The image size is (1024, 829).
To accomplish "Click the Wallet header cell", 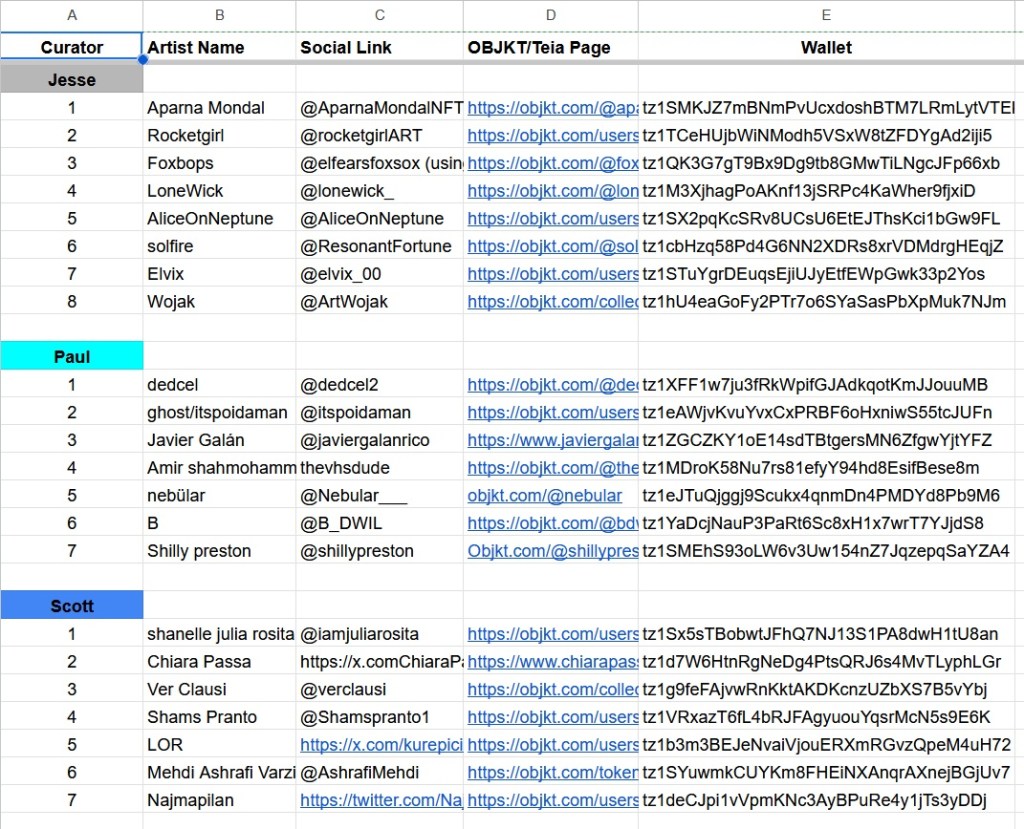I will pos(826,47).
